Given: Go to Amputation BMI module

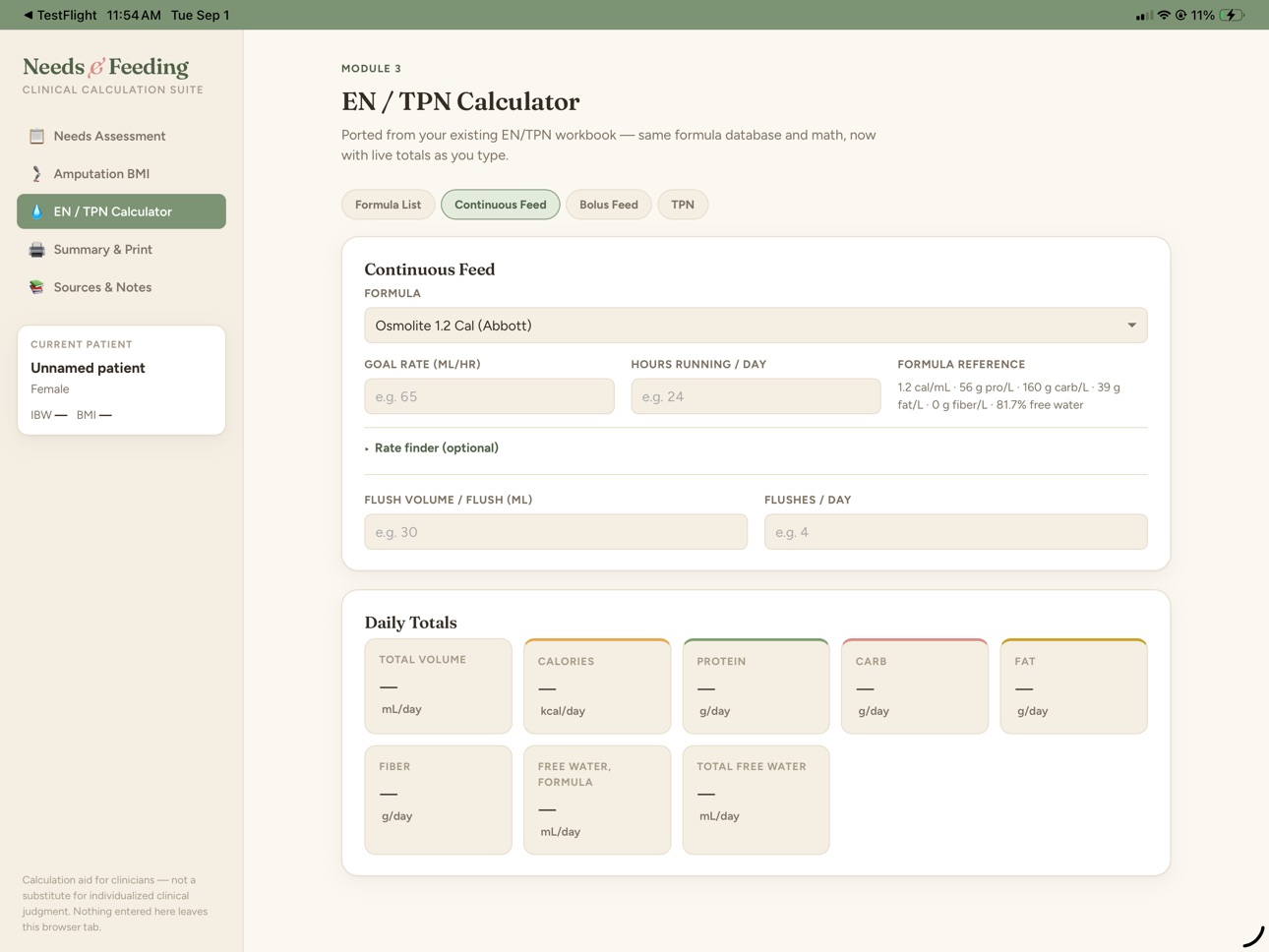Looking at the screenshot, I should pos(121,174).
